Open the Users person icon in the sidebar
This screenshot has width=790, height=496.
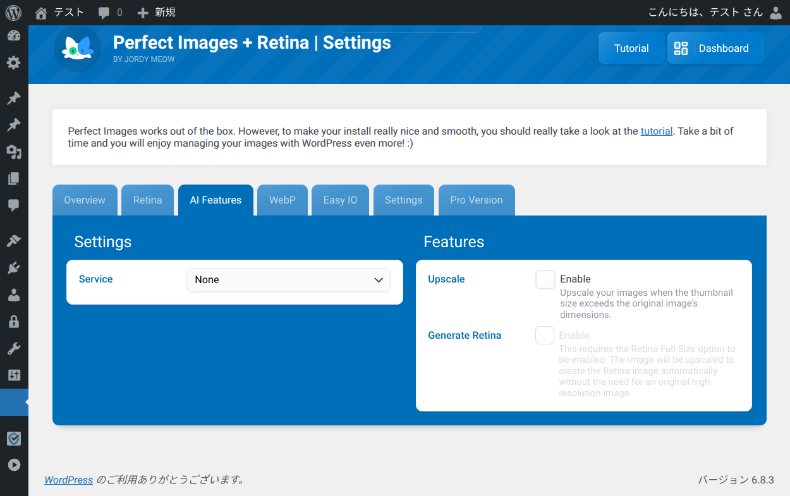pos(14,294)
